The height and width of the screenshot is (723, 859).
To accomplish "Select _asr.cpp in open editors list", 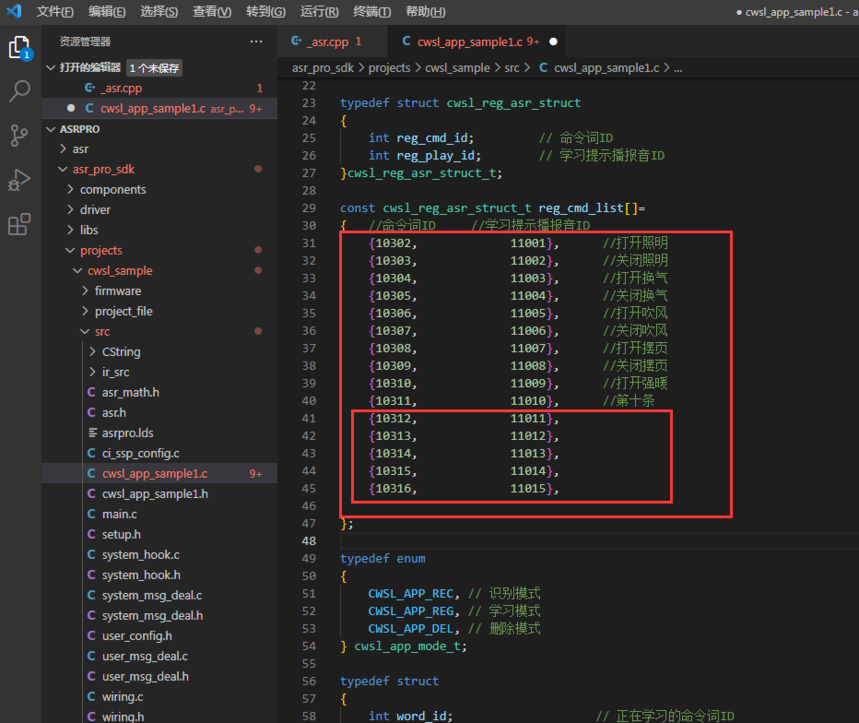I will [x=159, y=88].
